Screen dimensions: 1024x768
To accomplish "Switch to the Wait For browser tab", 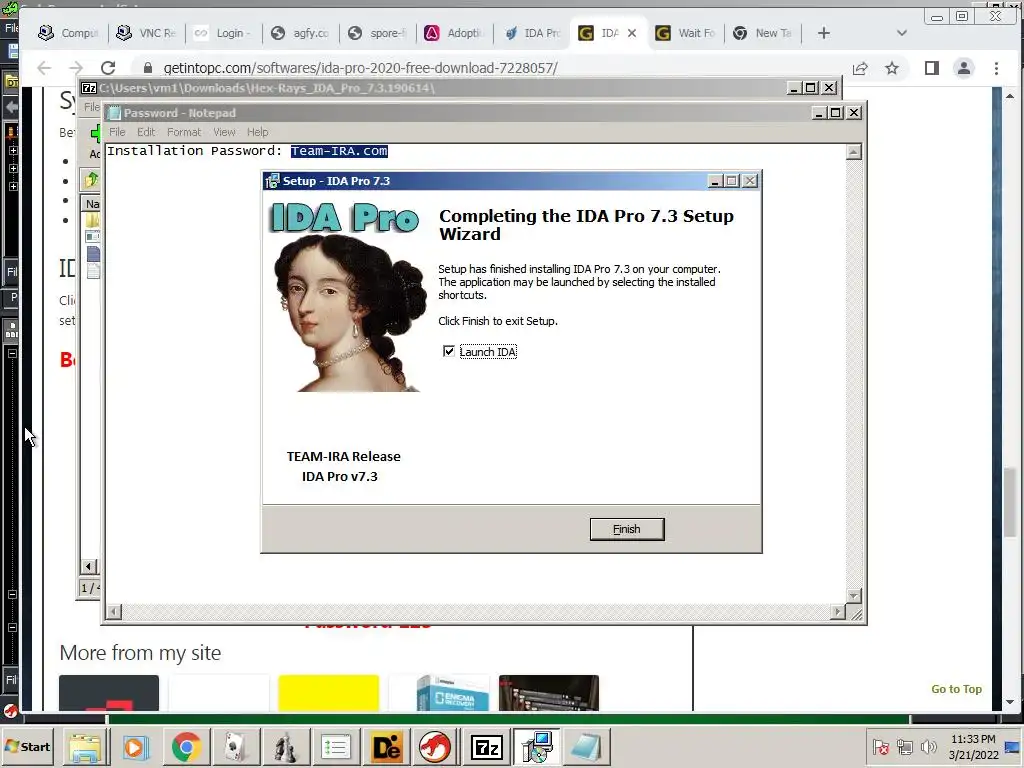I will [685, 33].
